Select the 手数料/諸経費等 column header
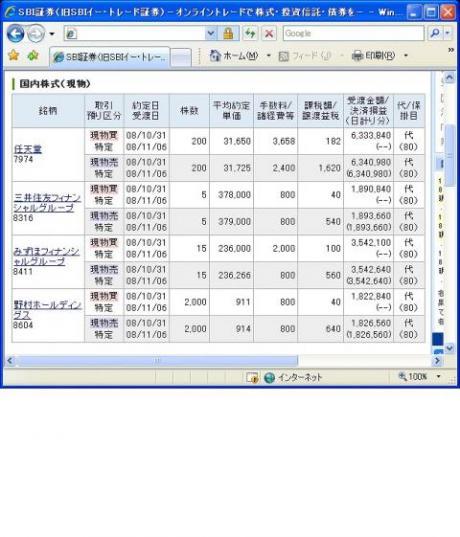This screenshot has height=537, width=460. tap(276, 111)
